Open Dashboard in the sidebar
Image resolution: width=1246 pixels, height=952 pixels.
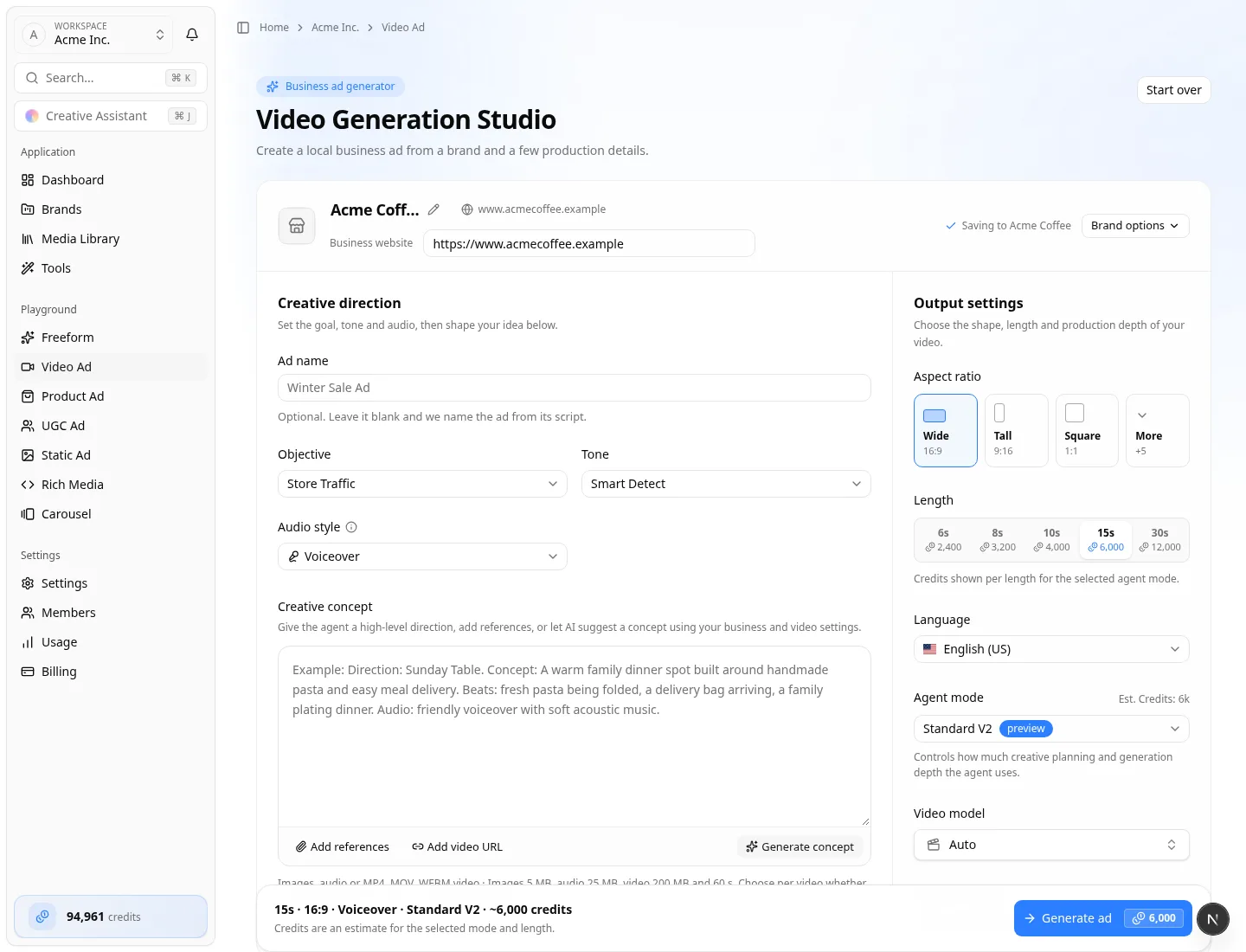click(x=111, y=180)
